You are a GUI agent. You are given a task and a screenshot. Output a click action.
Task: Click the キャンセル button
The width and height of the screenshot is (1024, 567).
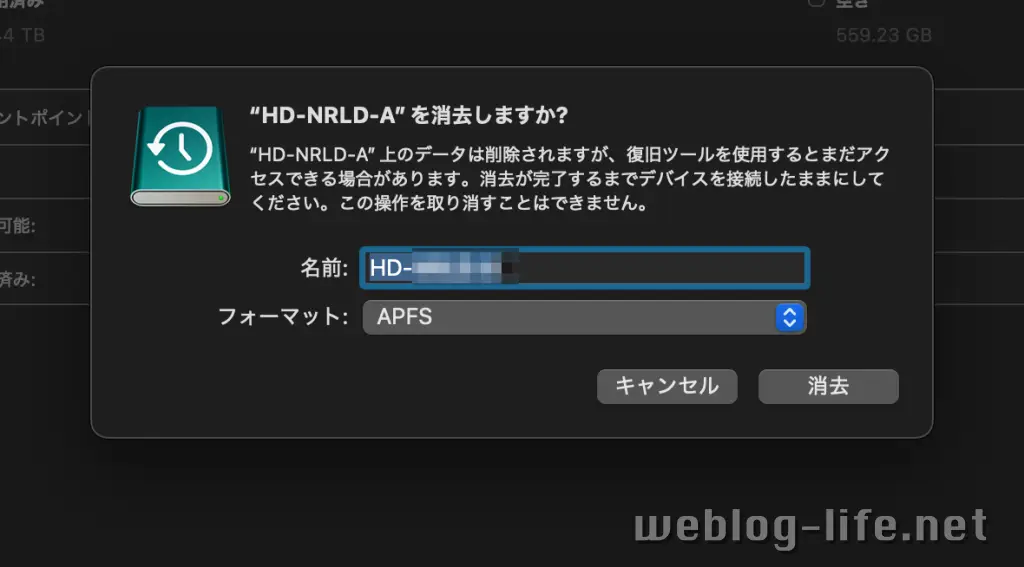click(667, 386)
